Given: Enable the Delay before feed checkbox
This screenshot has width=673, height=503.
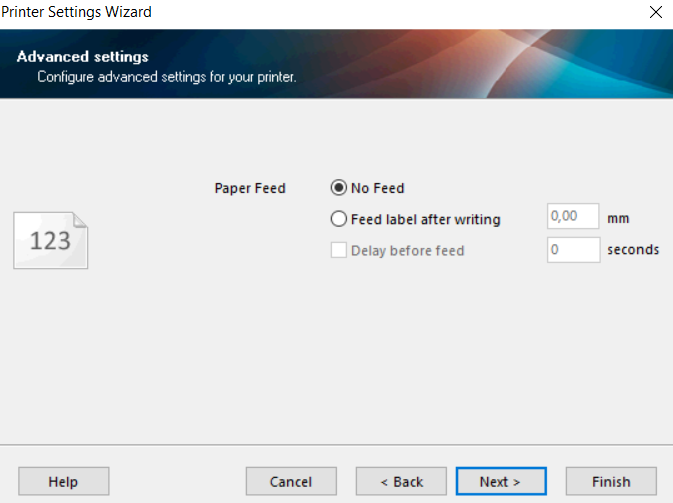Looking at the screenshot, I should point(338,250).
